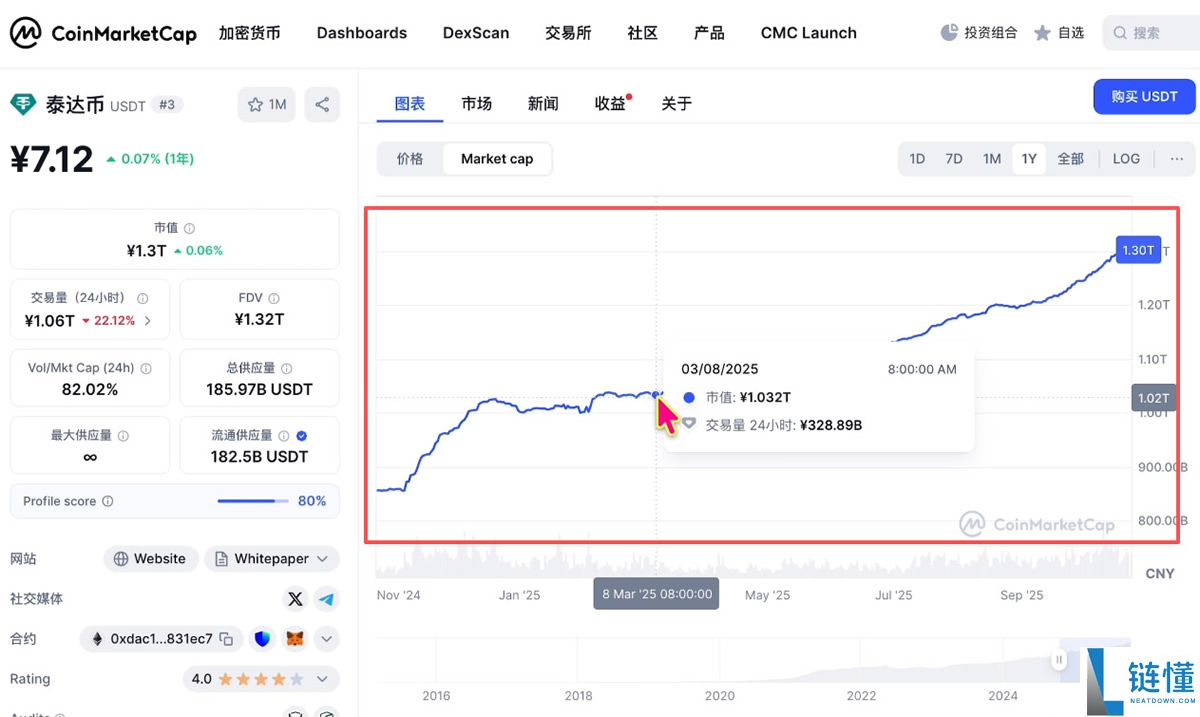Expand the Rating 4.0 dropdown

[x=322, y=679]
